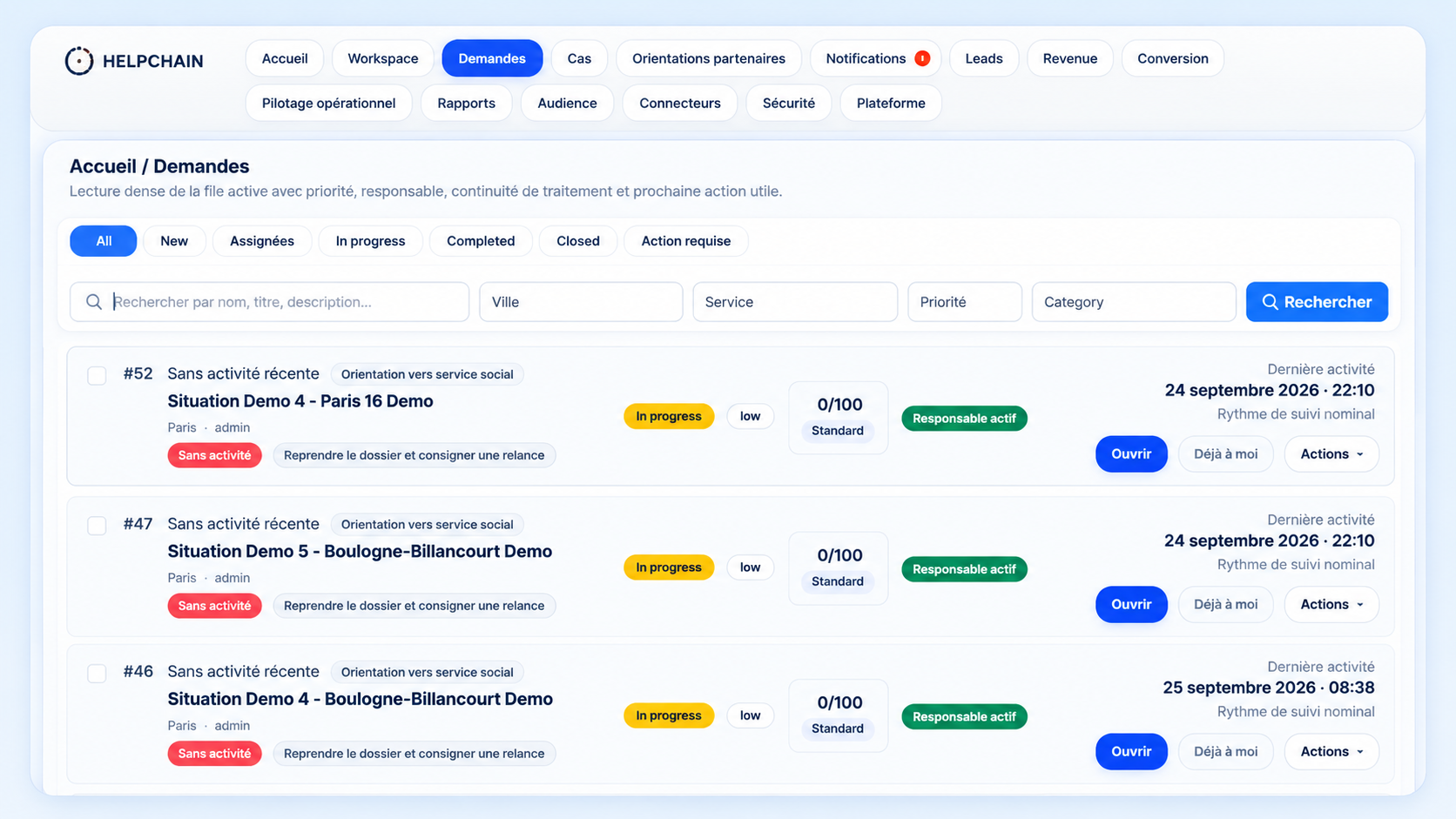Image resolution: width=1456 pixels, height=819 pixels.
Task: Click In progress status badge on #47
Action: click(x=669, y=567)
